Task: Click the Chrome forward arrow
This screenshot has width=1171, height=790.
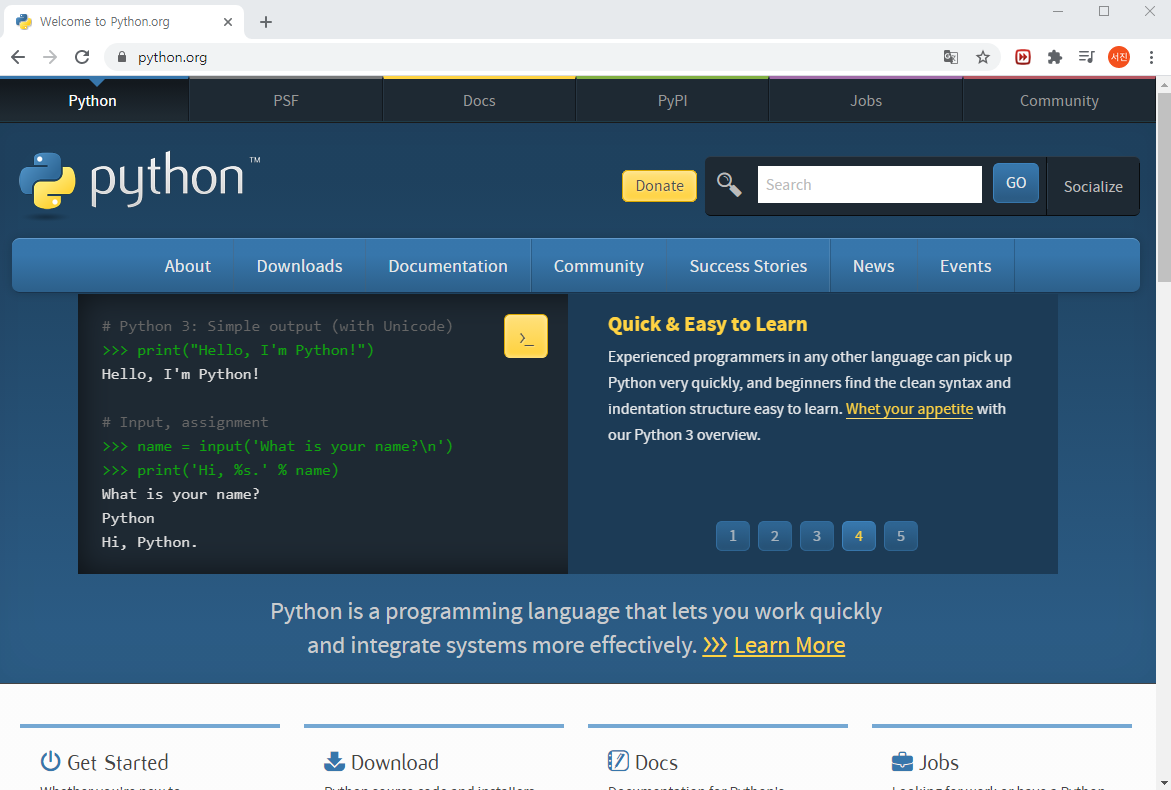Action: click(50, 57)
